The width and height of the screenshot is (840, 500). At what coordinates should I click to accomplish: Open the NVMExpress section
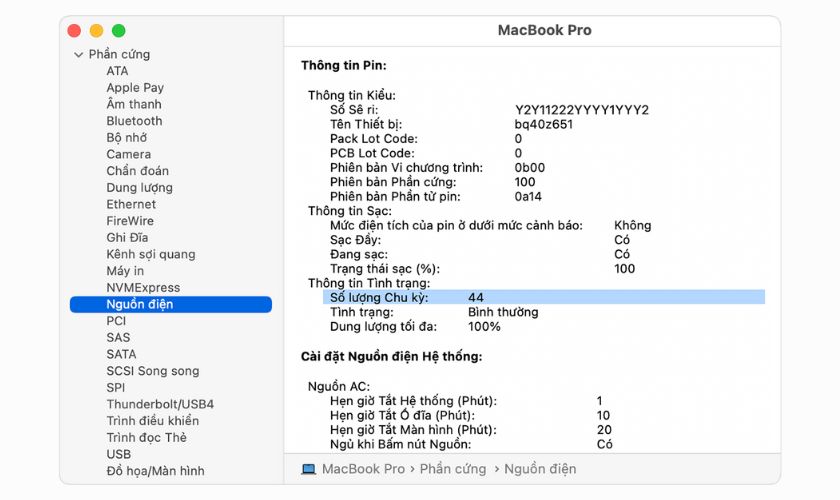(x=143, y=287)
